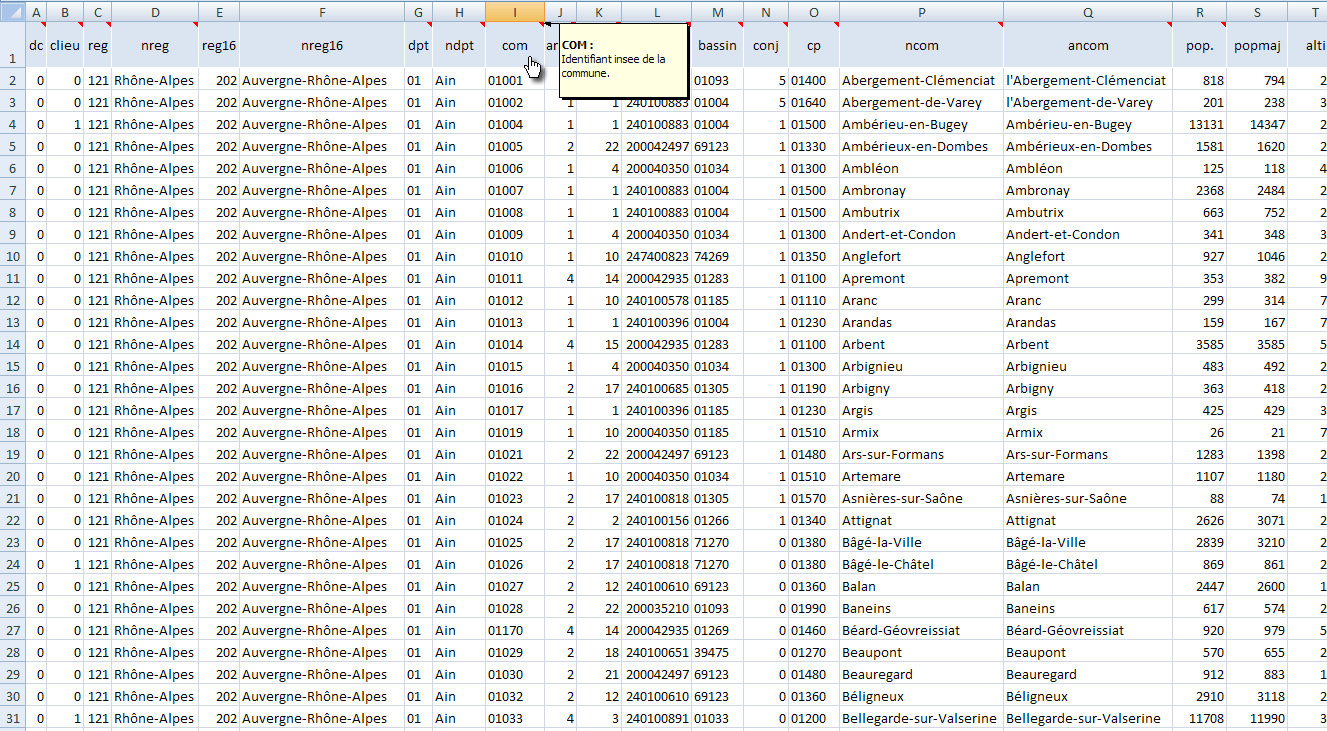
Task: Click the ndpt header cell
Action: 458,46
